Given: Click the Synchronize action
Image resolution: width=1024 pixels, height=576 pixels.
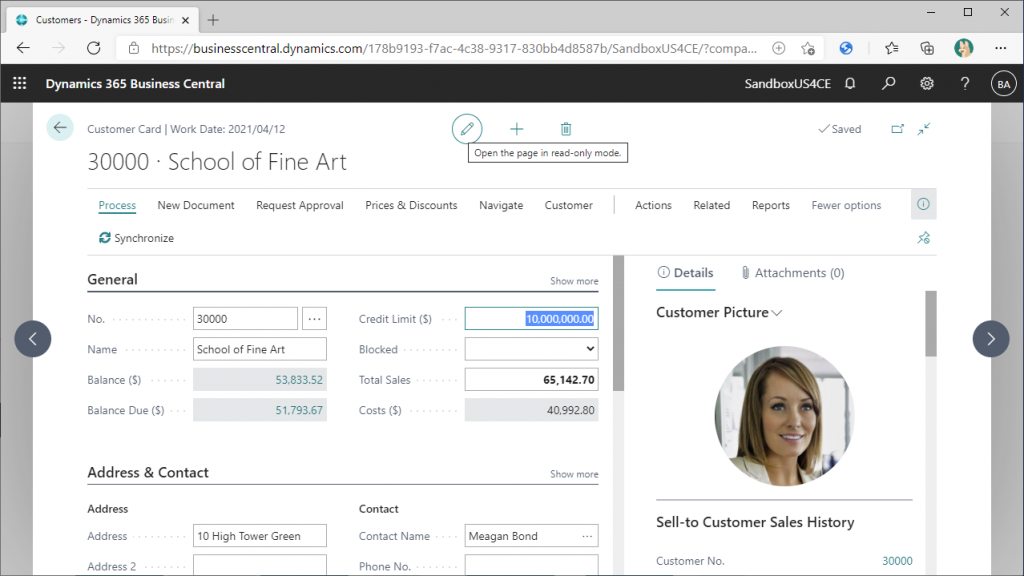Looking at the screenshot, I should [x=136, y=238].
